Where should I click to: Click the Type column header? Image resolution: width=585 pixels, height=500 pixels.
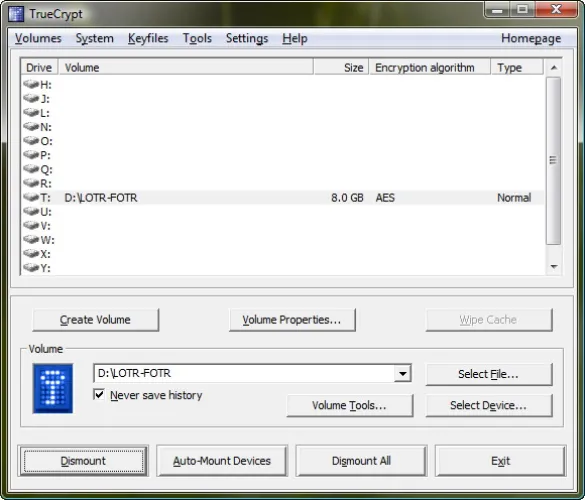tap(517, 68)
